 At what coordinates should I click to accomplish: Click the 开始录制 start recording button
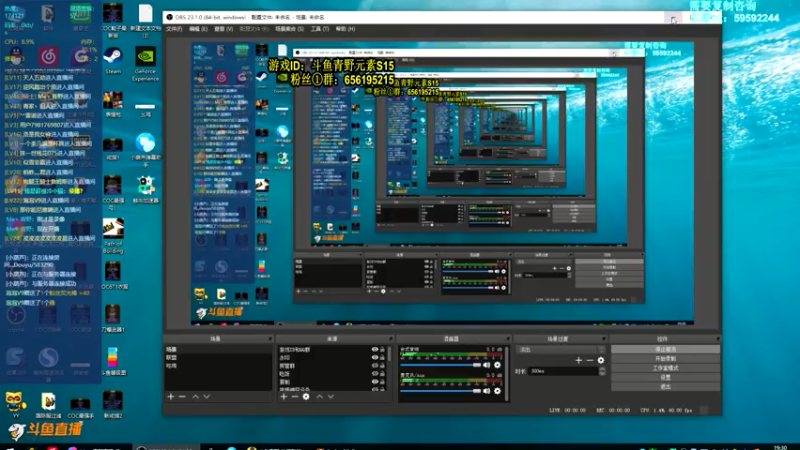(665, 359)
